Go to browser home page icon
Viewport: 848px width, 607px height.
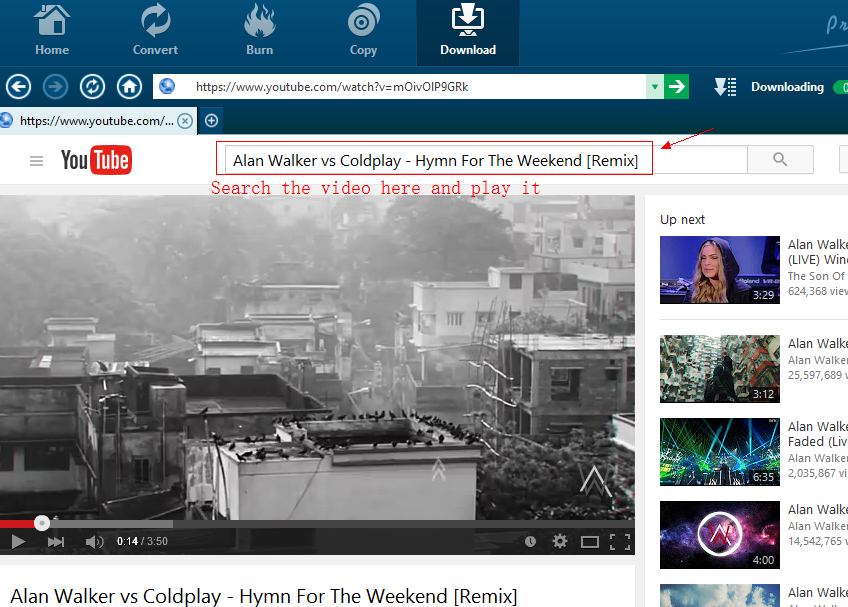click(x=129, y=87)
